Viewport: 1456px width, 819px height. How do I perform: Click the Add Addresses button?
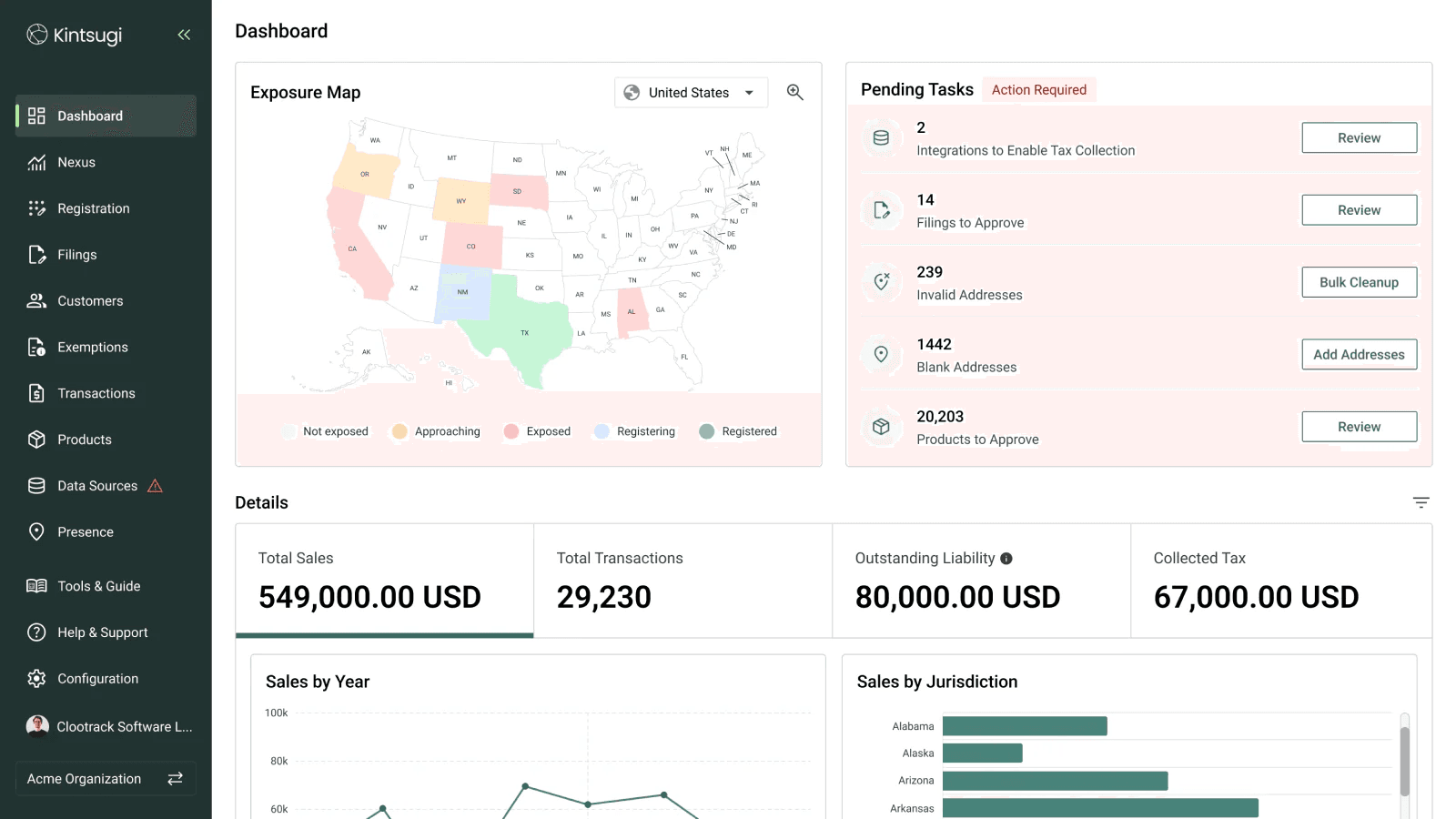tap(1359, 355)
